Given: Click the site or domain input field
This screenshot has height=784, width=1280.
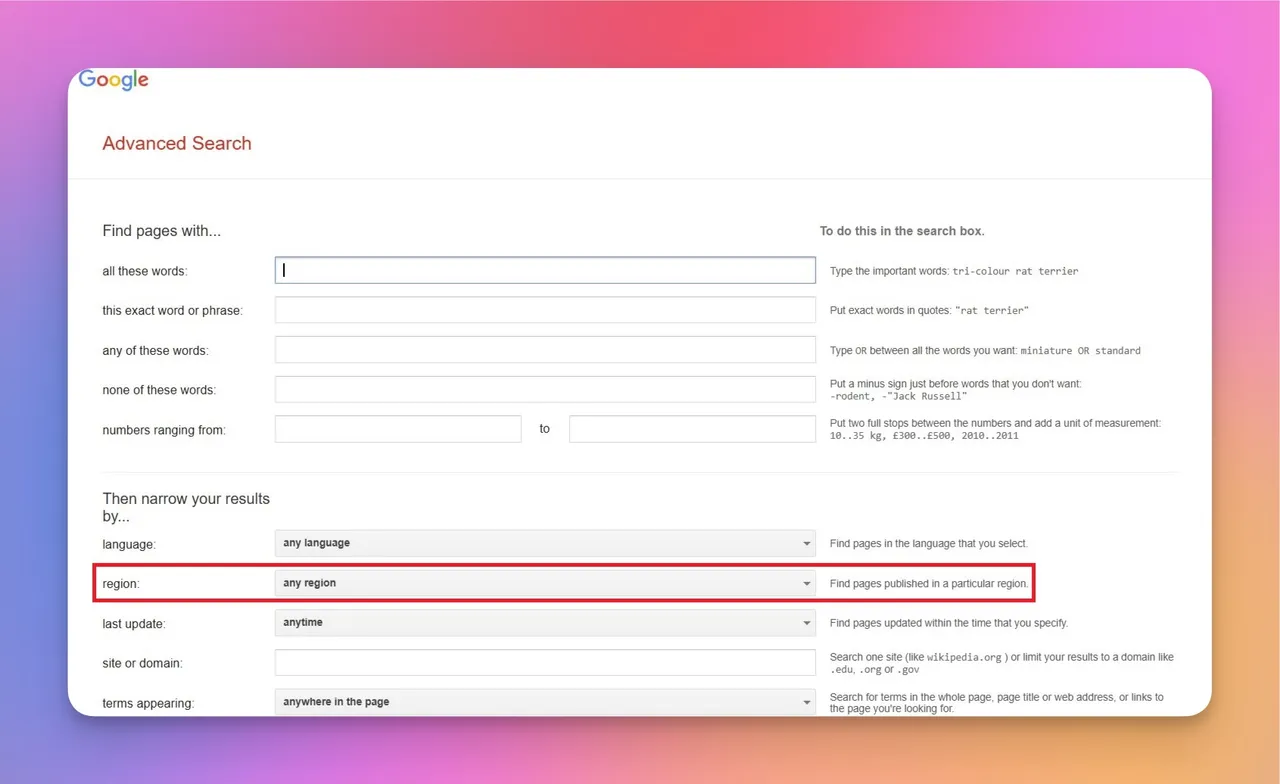Looking at the screenshot, I should pyautogui.click(x=545, y=663).
